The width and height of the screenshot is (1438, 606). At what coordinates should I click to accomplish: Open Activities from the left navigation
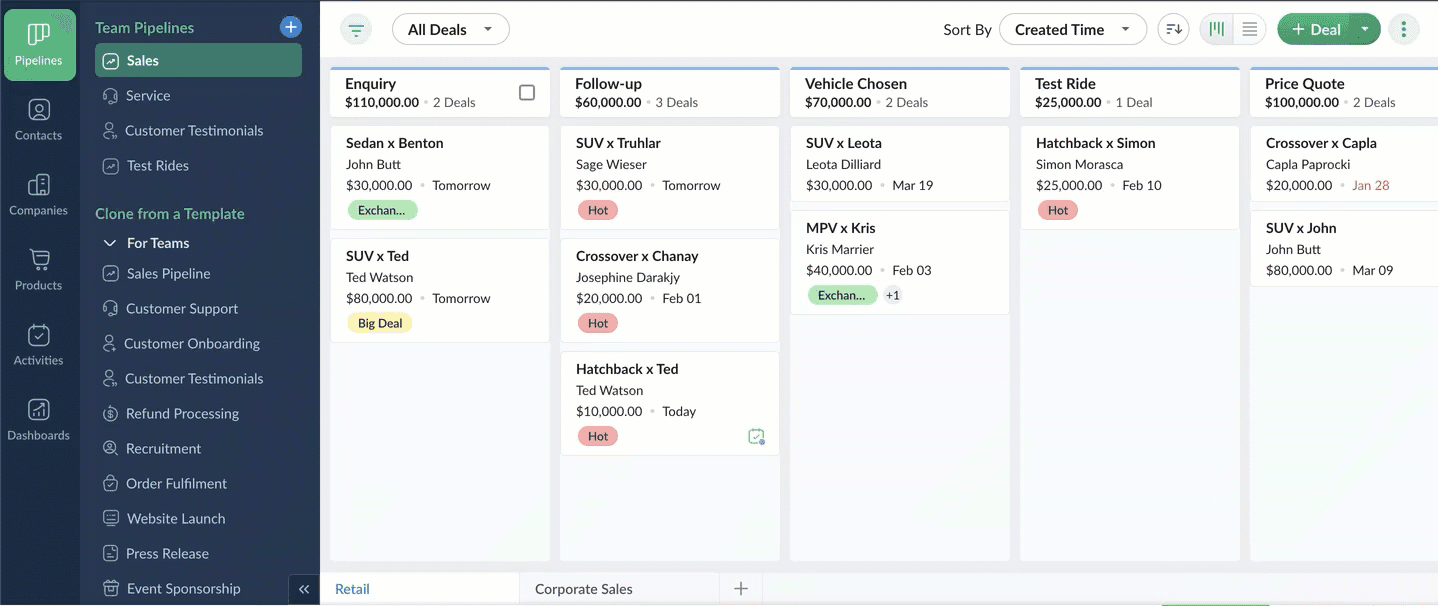39,344
